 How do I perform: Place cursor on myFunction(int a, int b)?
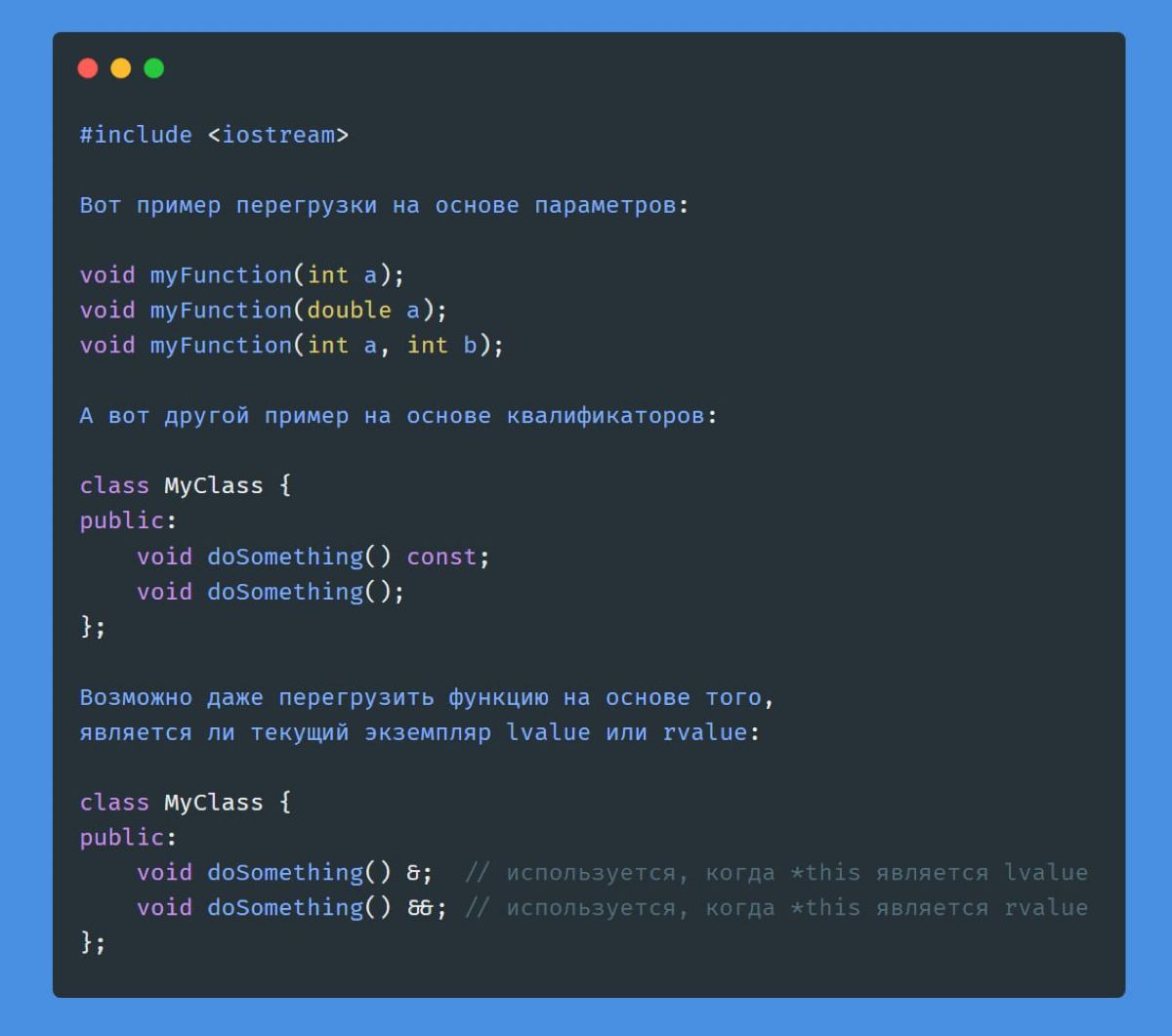click(x=291, y=346)
